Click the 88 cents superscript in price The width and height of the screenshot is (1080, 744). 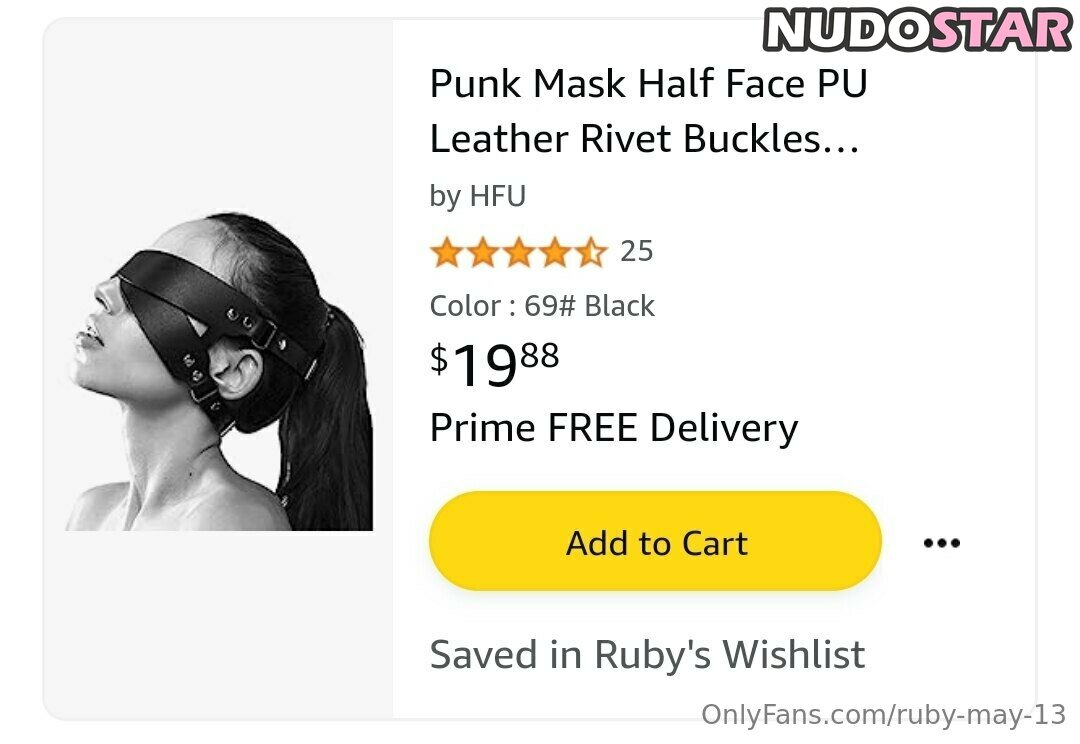pyautogui.click(x=539, y=355)
